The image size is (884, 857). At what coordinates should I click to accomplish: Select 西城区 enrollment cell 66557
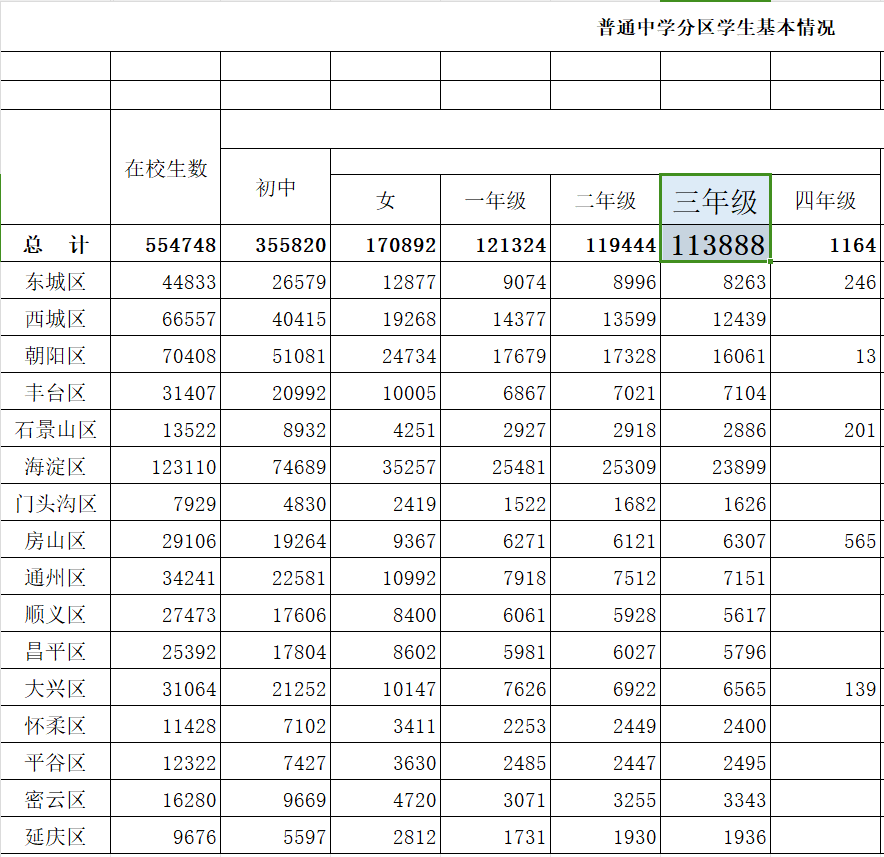(165, 319)
